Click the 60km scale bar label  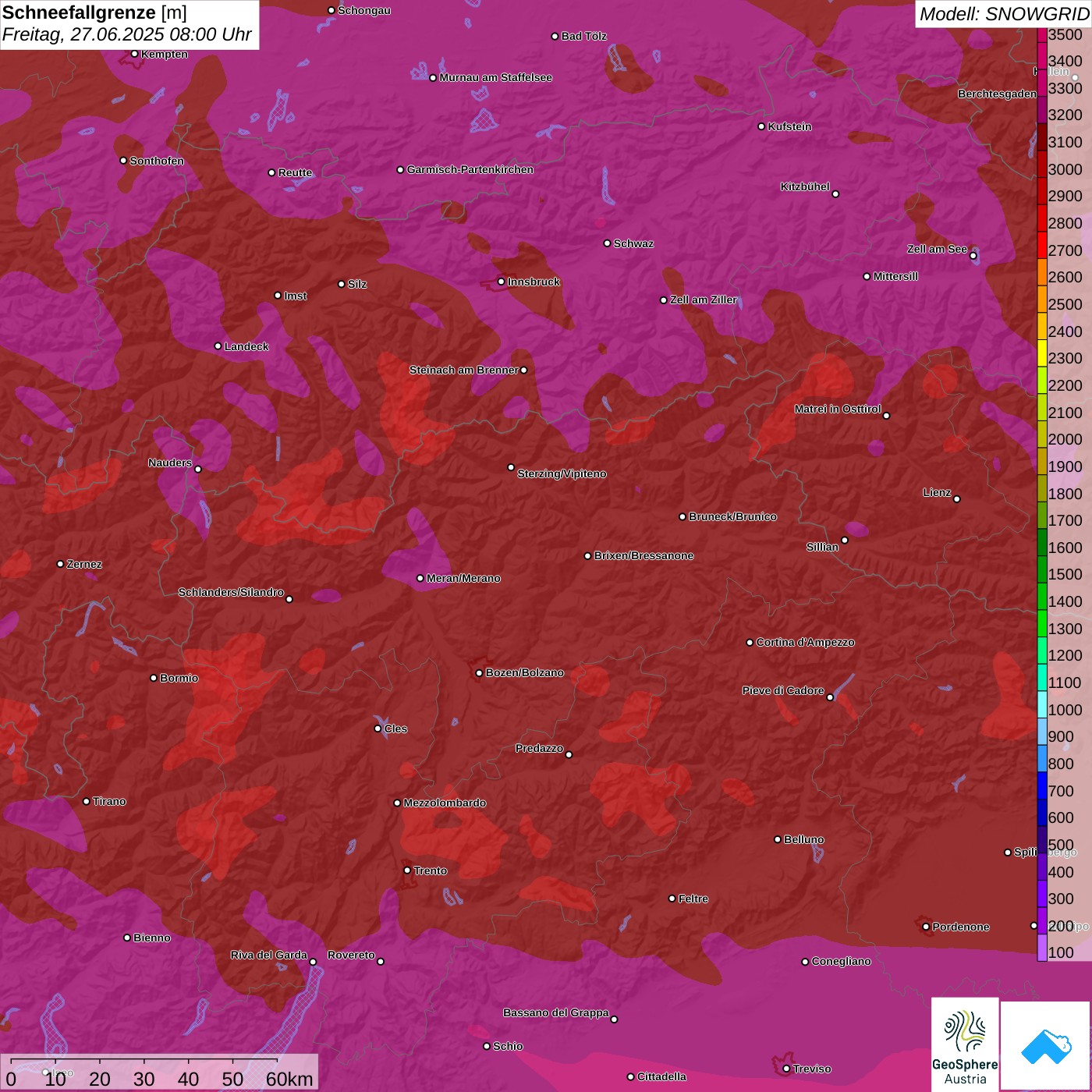point(289,1080)
